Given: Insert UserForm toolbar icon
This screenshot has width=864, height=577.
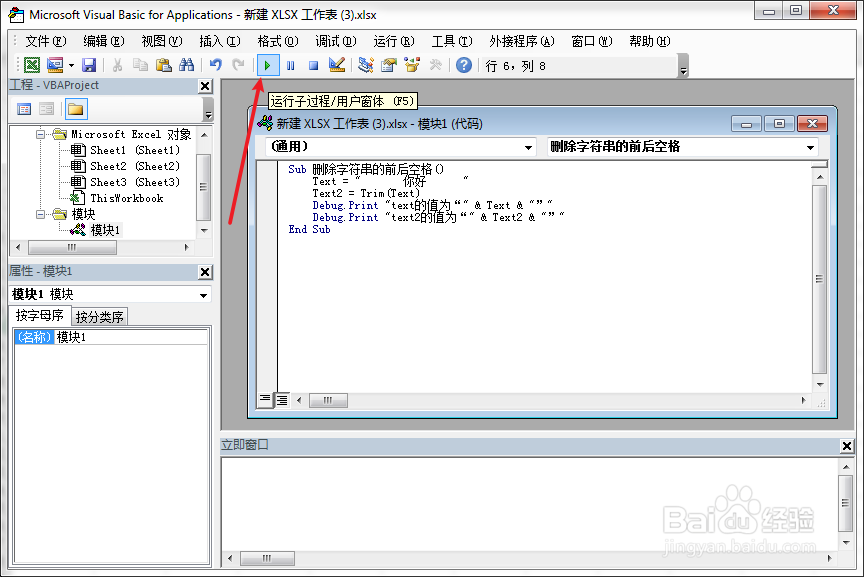Looking at the screenshot, I should [x=55, y=65].
